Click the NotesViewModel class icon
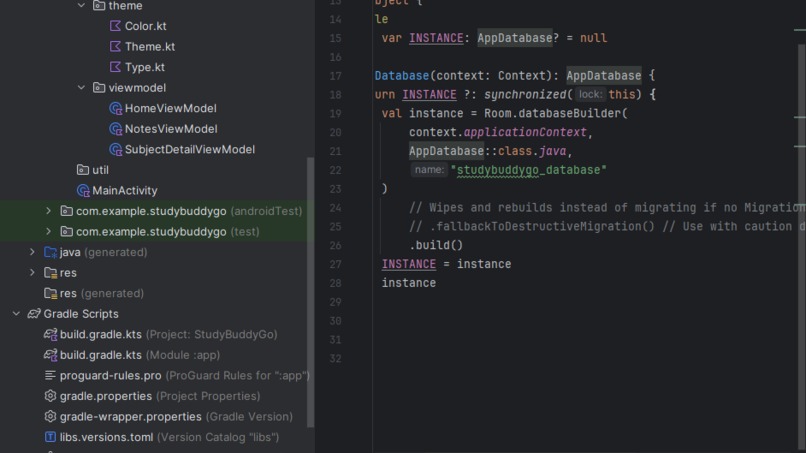Viewport: 806px width, 453px height. 115,129
